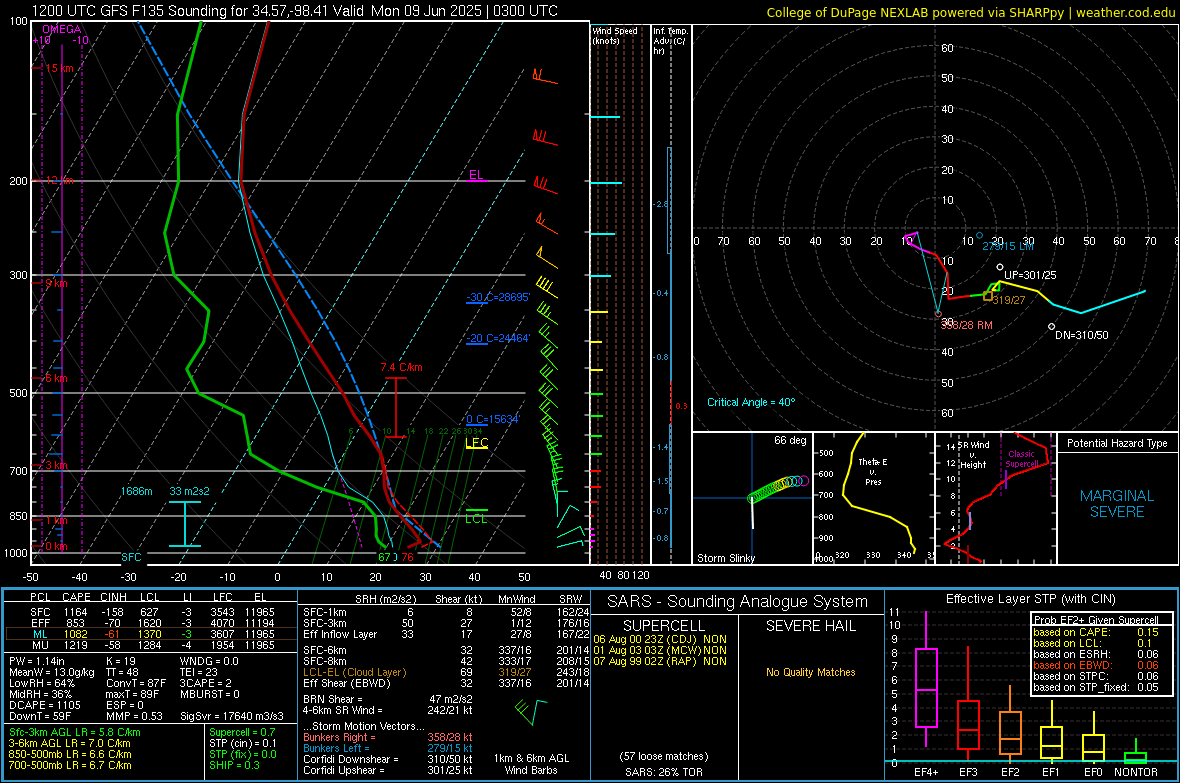
Task: Click the SHIP = 0.3 value
Action: [x=234, y=765]
